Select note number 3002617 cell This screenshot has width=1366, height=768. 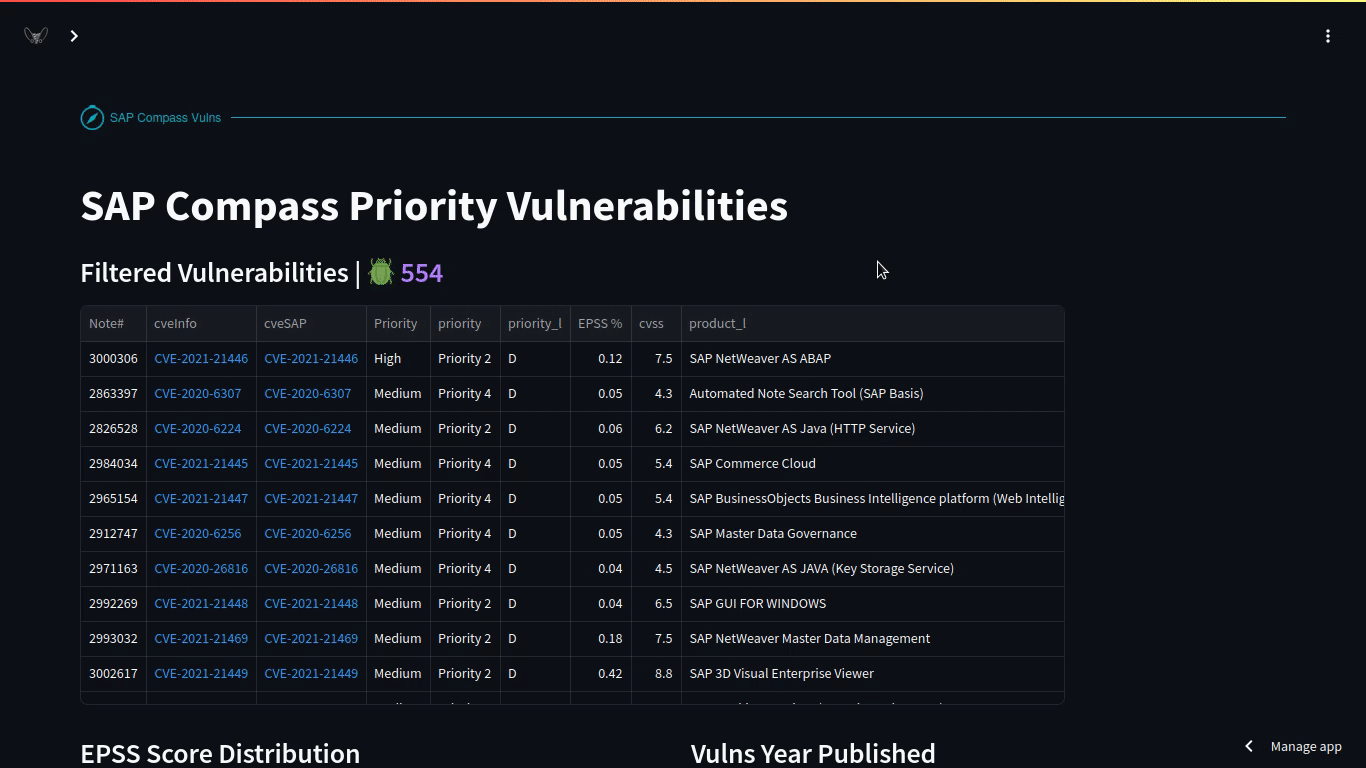113,674
